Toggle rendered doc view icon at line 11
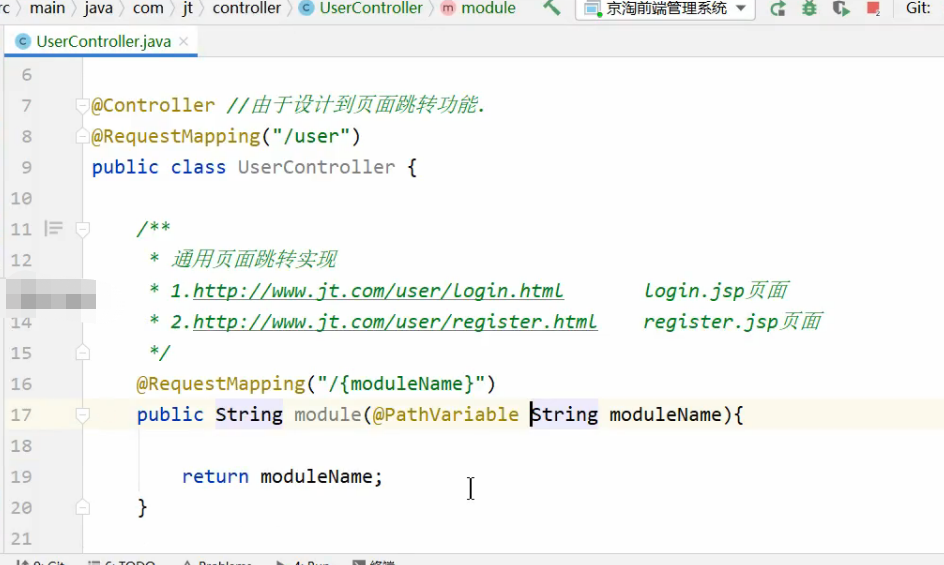The image size is (944, 565). coord(54,228)
